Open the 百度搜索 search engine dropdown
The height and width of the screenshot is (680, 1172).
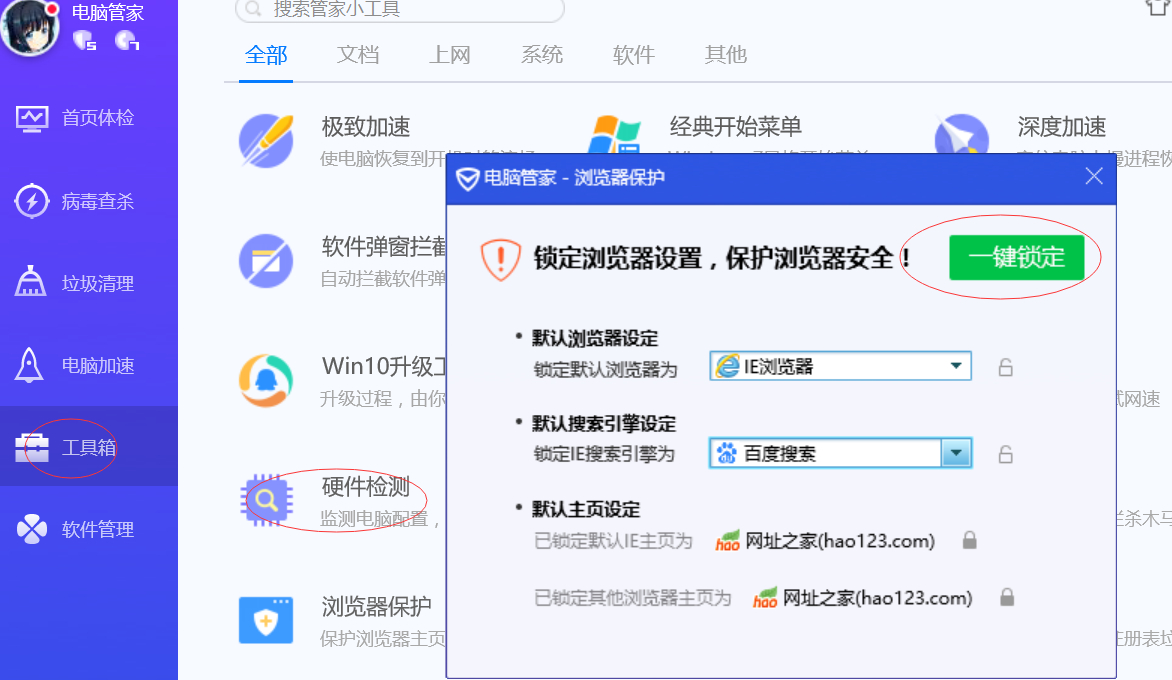[x=840, y=453]
